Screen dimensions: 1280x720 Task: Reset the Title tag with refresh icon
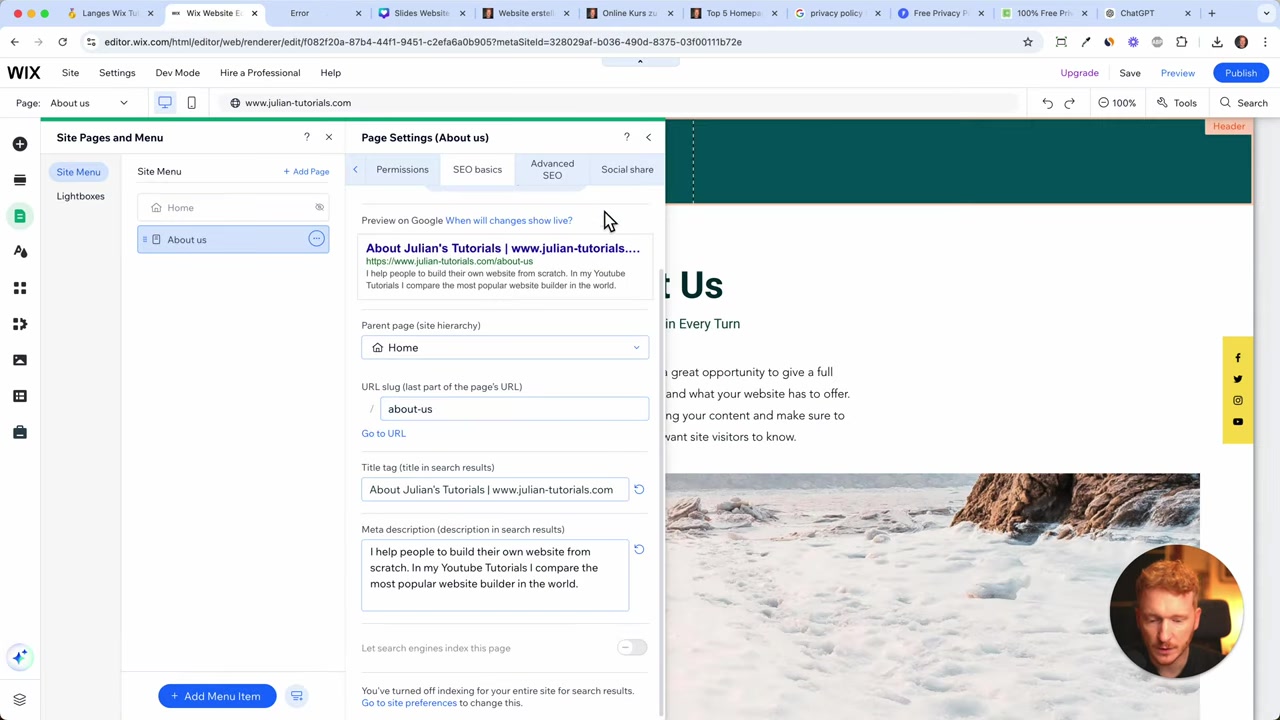639,490
